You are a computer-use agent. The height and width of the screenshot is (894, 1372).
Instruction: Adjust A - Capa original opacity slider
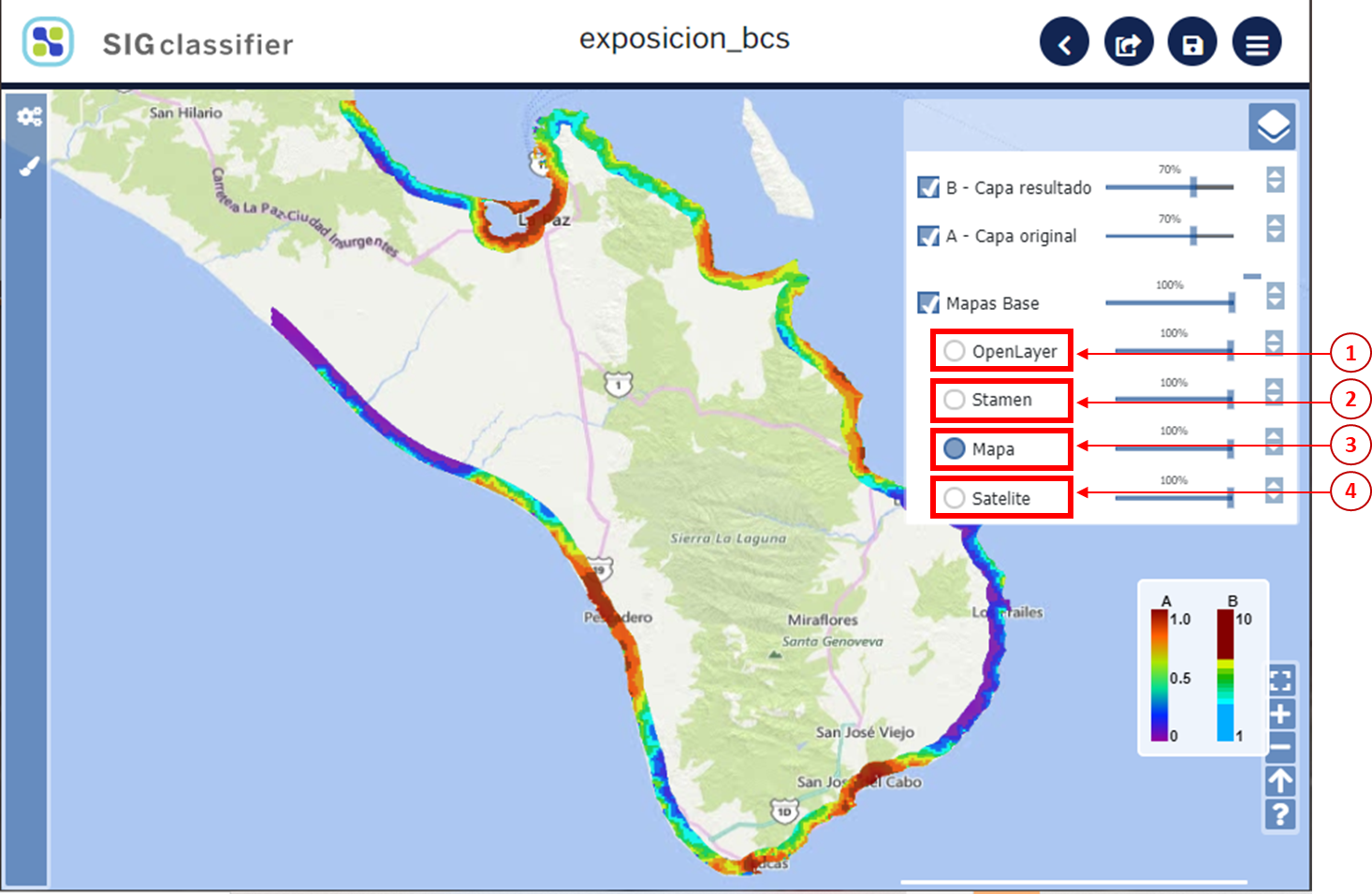(x=1170, y=236)
